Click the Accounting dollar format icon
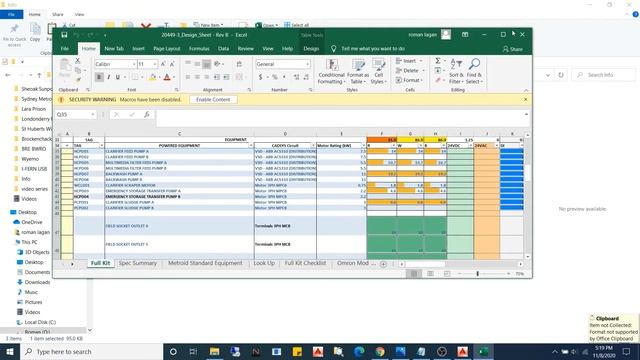This screenshot has width=640, height=360. pos(260,77)
